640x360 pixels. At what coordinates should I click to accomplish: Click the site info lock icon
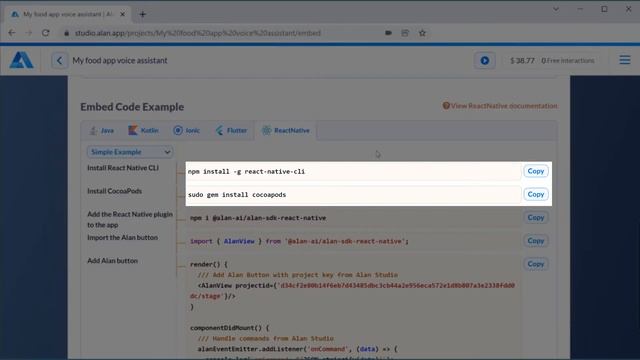click(66, 33)
